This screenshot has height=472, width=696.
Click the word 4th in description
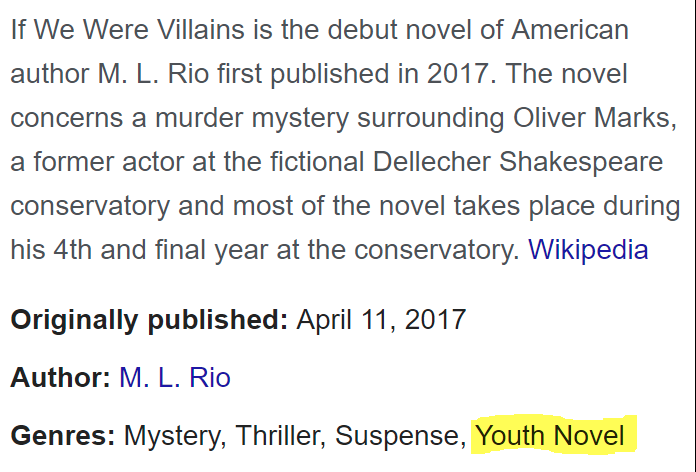[72, 250]
